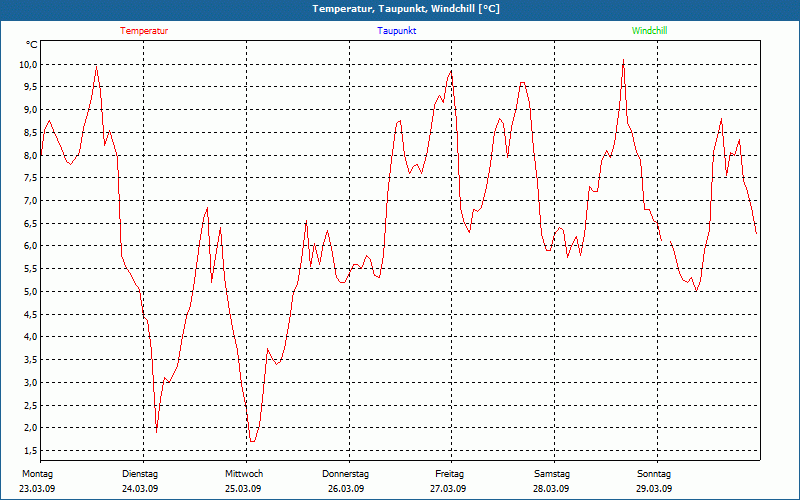
Task: Click the date '24.03.09'
Action: click(x=140, y=489)
